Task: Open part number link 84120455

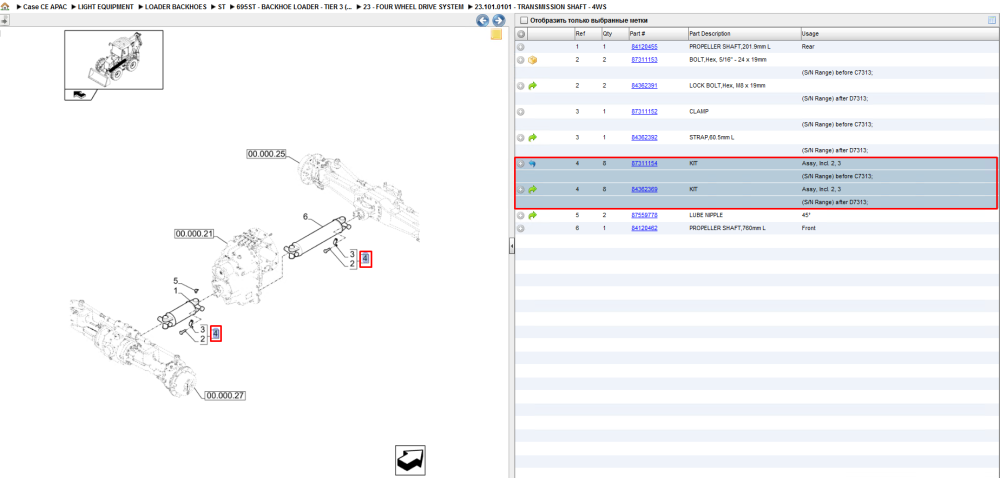Action: pos(644,47)
